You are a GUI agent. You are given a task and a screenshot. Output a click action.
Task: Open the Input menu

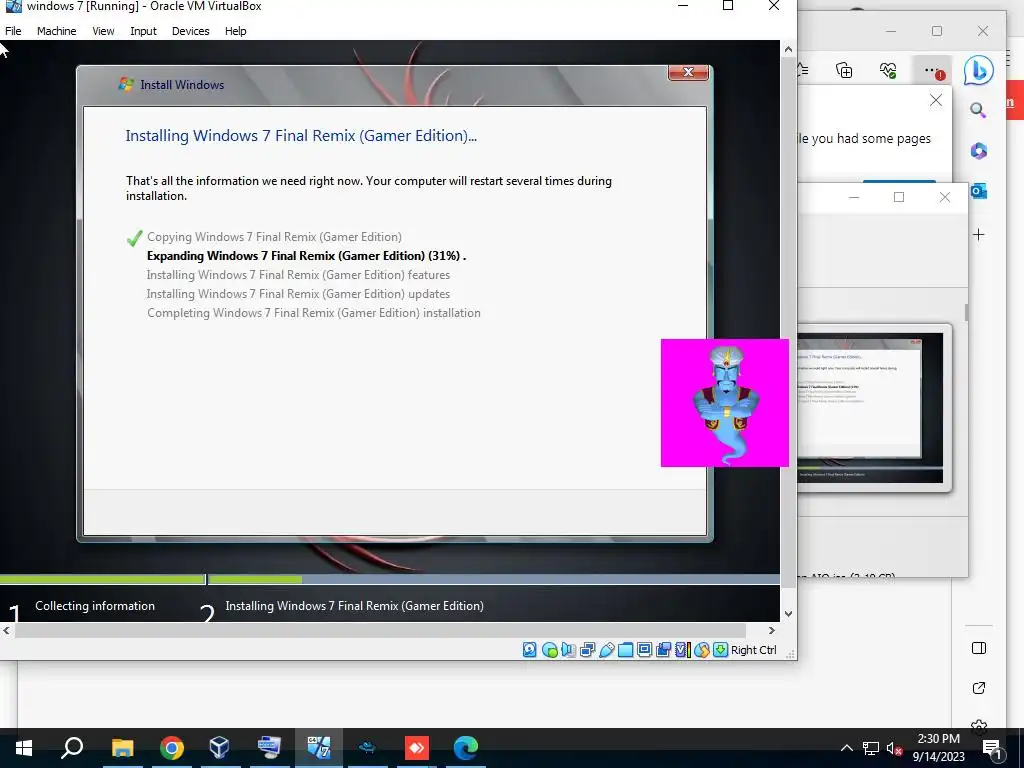pos(143,31)
